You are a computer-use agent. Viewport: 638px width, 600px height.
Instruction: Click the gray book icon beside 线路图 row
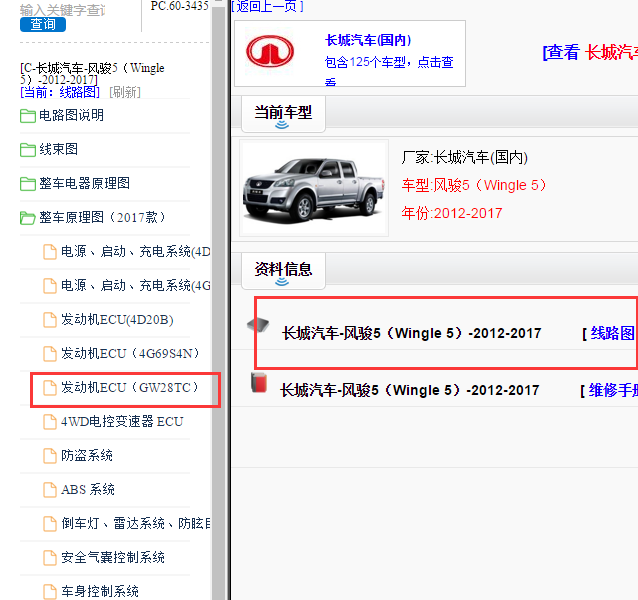(x=258, y=325)
